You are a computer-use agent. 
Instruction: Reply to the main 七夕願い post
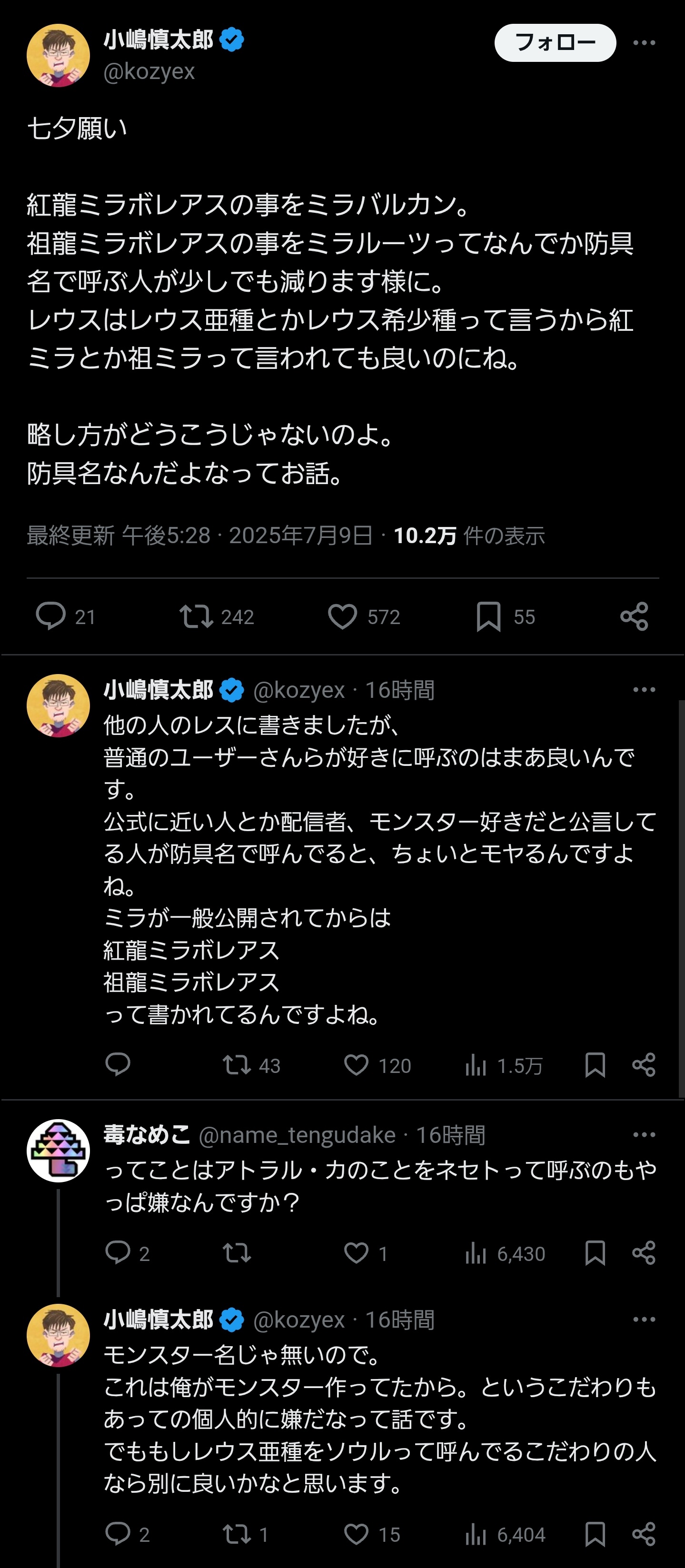point(51,616)
